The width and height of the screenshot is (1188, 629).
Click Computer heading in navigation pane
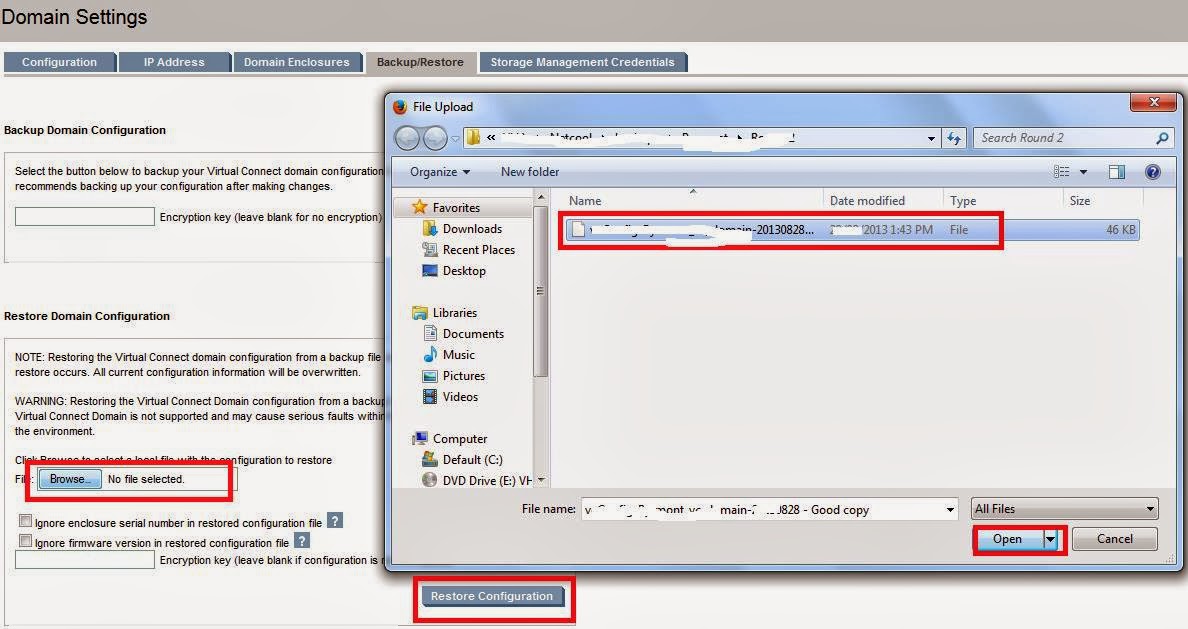459,439
